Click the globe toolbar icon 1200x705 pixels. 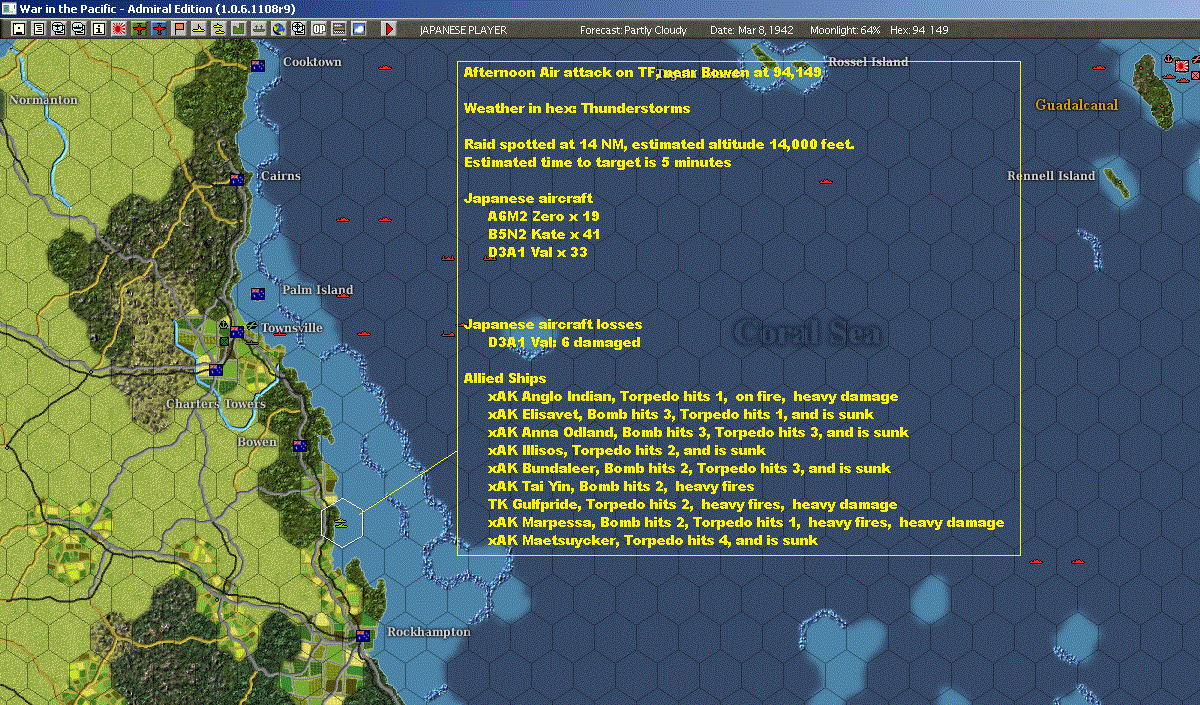(x=279, y=29)
